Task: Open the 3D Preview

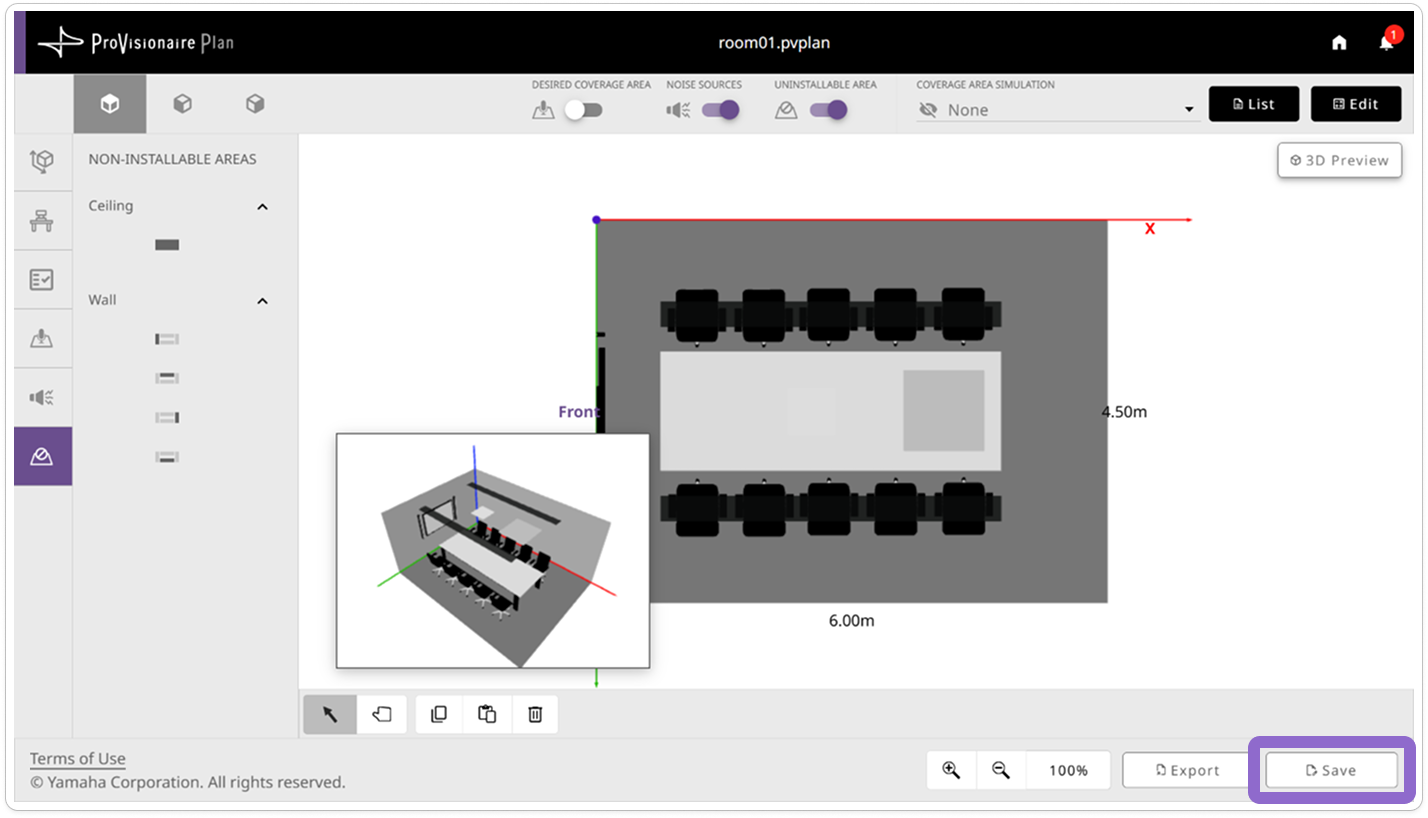Action: click(1339, 160)
